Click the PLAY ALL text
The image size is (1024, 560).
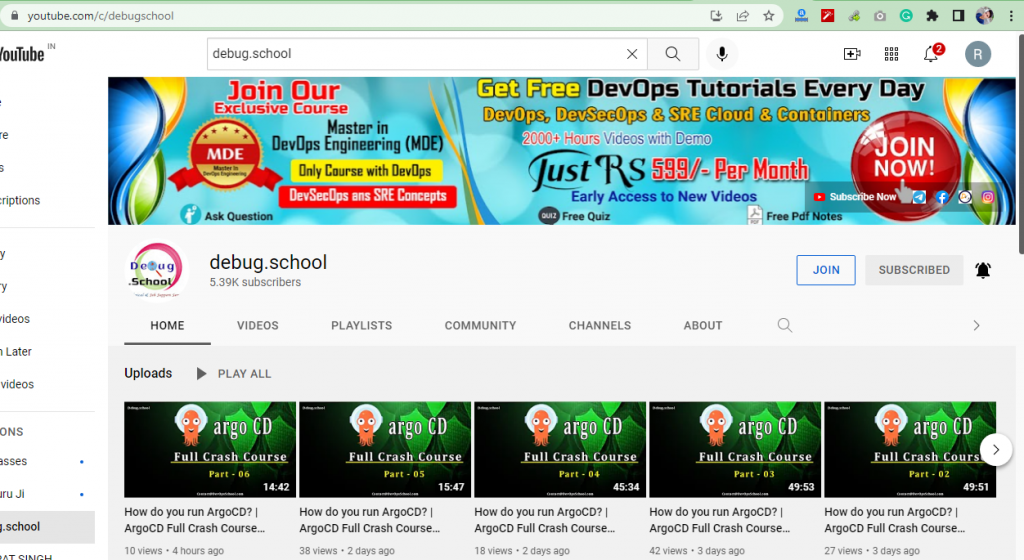pos(244,374)
